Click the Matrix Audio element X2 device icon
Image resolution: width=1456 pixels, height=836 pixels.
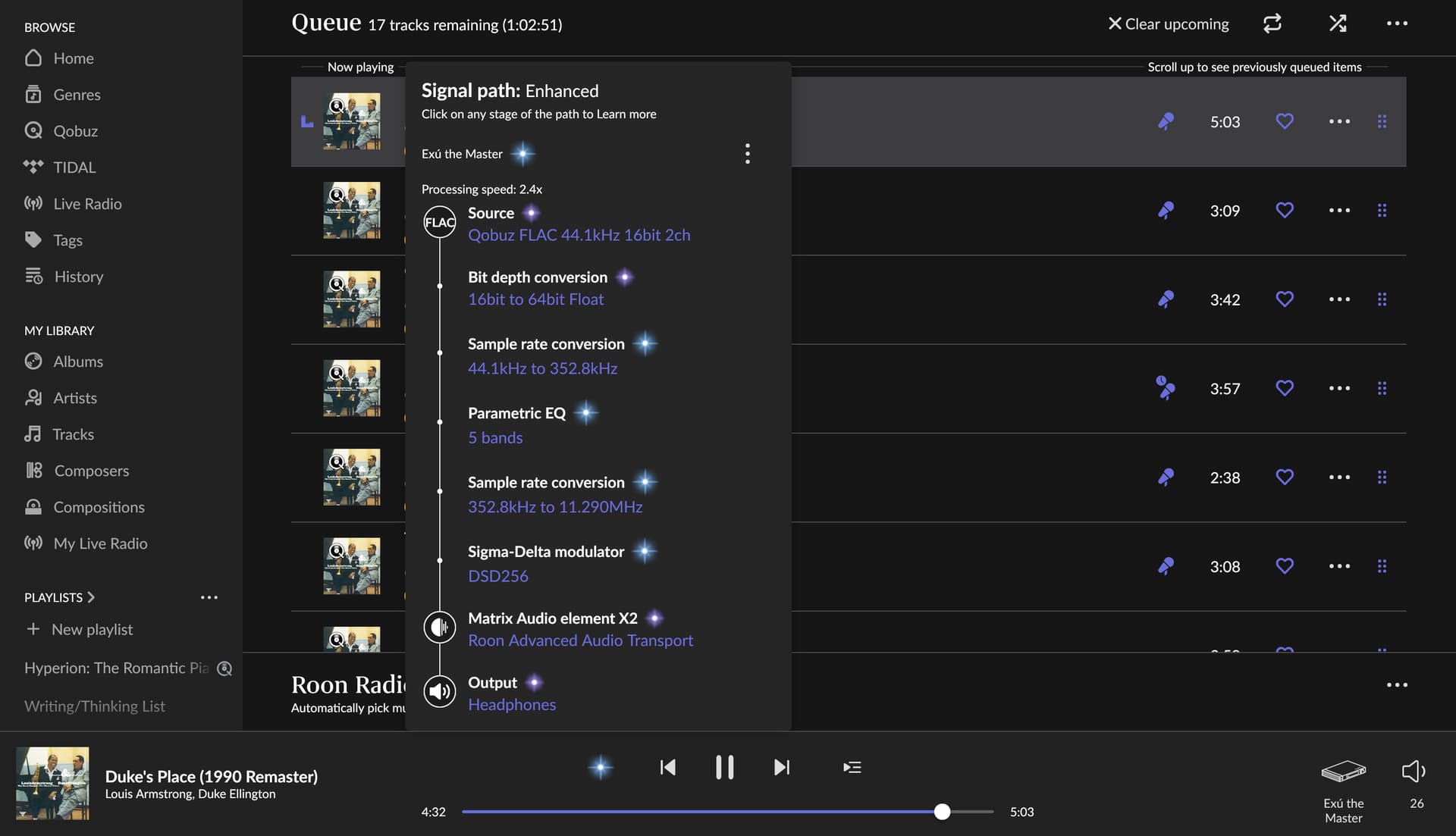440,628
